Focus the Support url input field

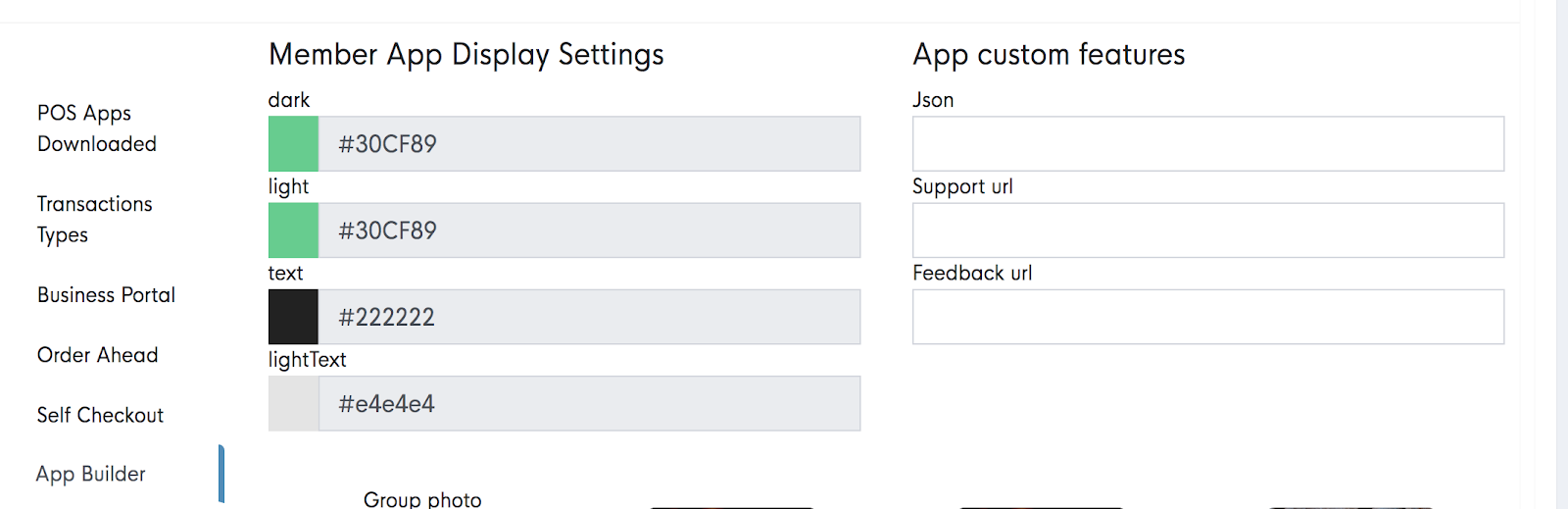click(x=1208, y=230)
